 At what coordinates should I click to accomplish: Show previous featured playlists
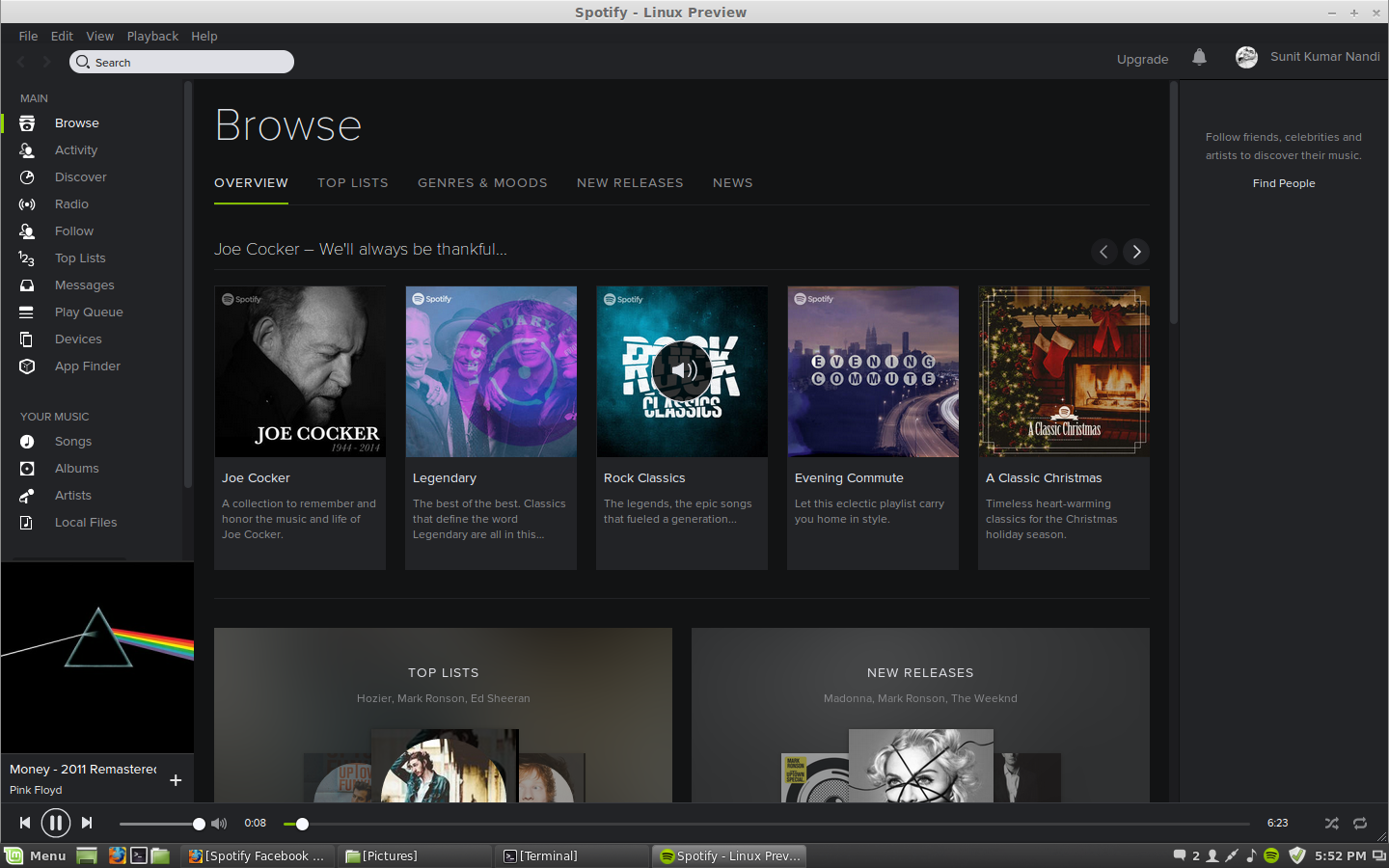(x=1104, y=252)
